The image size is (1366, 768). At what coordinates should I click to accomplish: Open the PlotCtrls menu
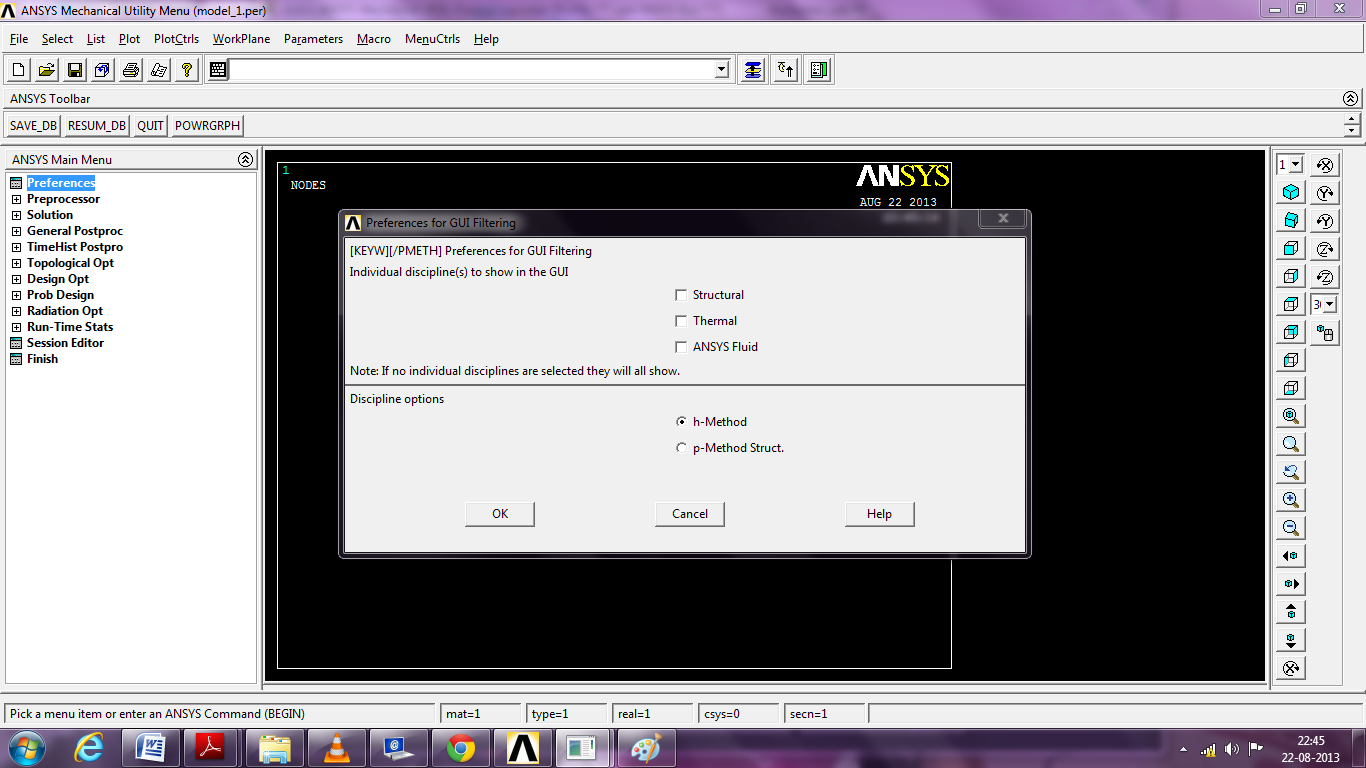[176, 39]
